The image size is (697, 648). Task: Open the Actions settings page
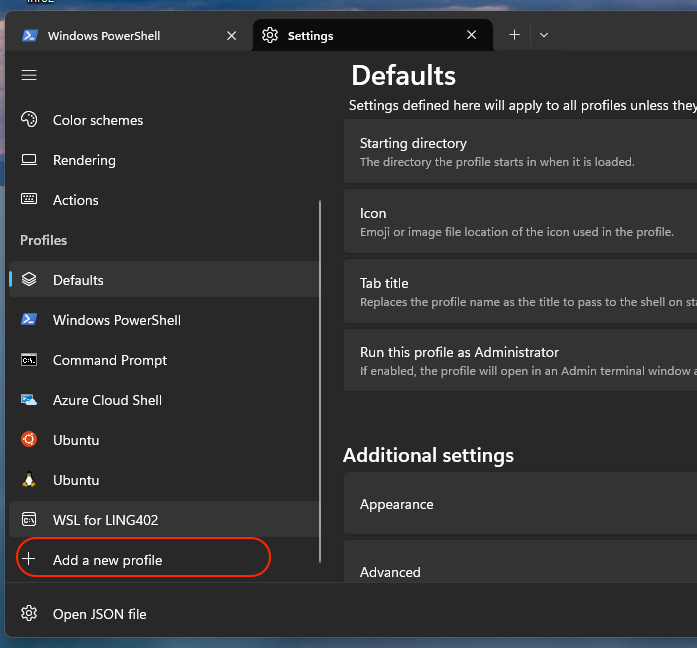click(164, 200)
